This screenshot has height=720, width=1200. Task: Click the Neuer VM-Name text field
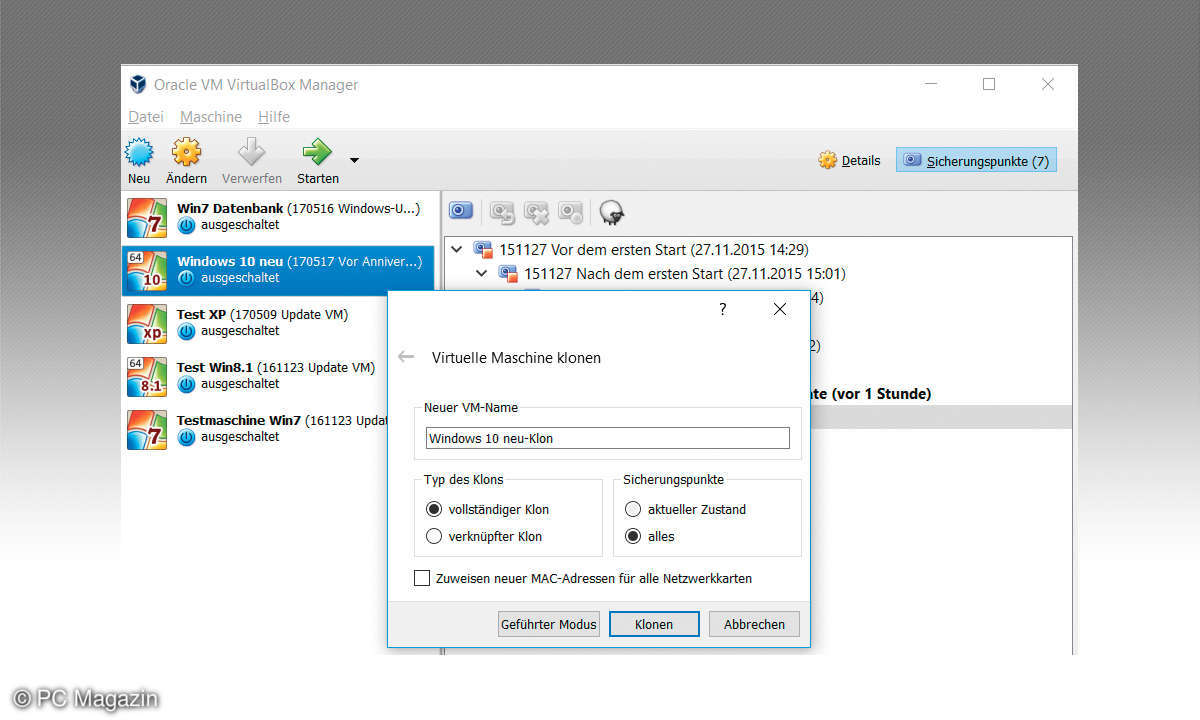point(608,438)
